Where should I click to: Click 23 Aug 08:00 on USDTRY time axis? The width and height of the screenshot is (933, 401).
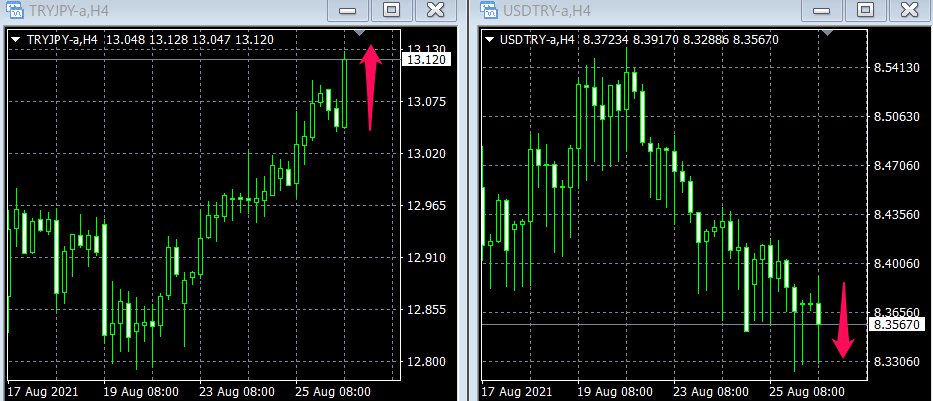(711, 392)
